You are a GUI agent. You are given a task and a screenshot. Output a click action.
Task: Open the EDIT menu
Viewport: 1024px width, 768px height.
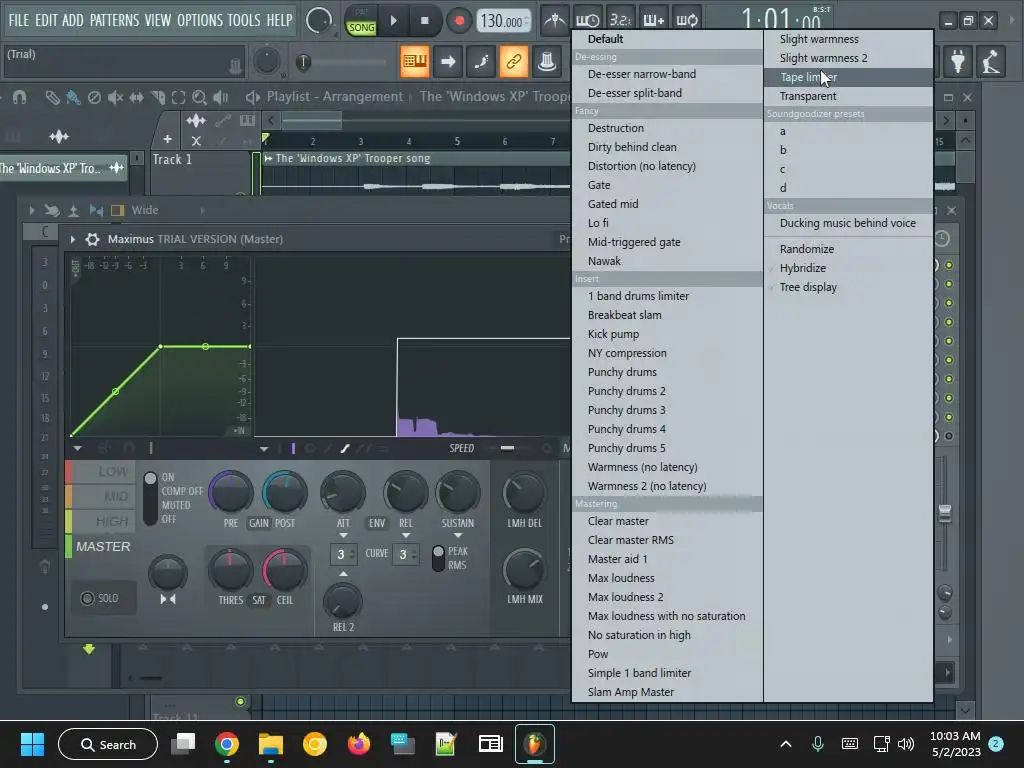coord(46,20)
